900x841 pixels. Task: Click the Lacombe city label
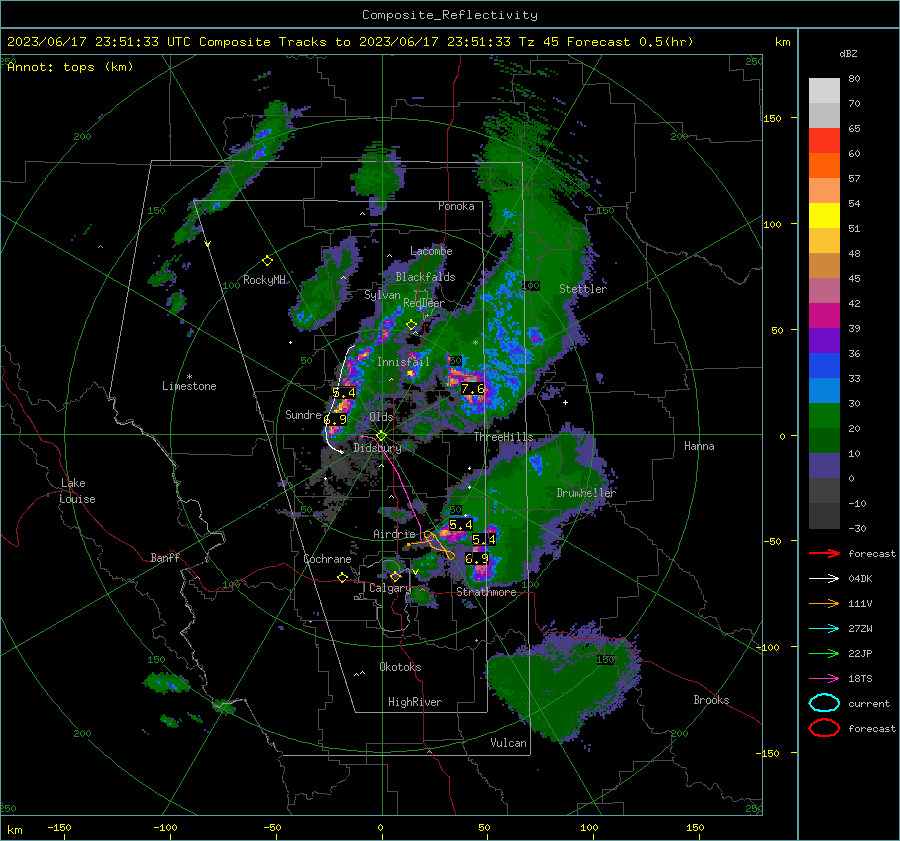click(431, 251)
